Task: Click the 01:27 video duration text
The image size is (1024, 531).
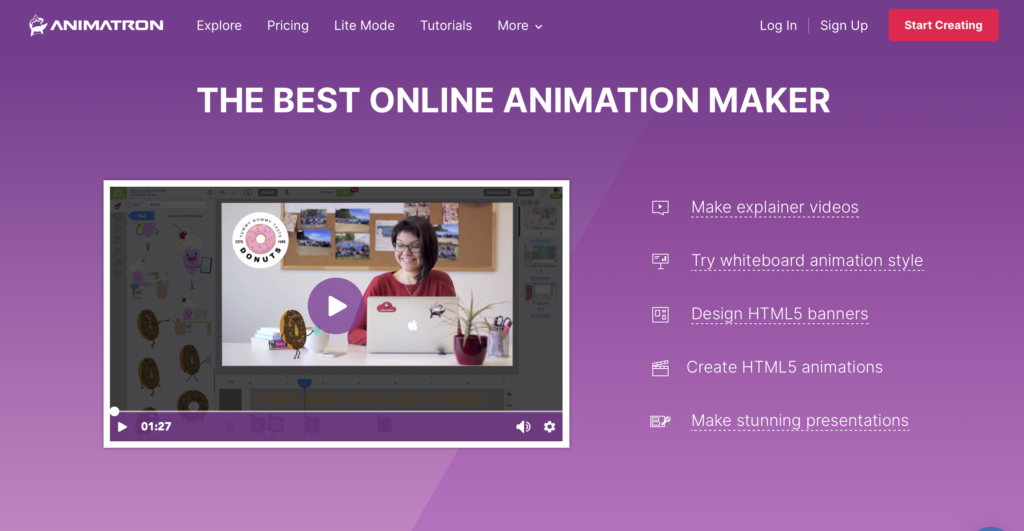Action: coord(156,426)
